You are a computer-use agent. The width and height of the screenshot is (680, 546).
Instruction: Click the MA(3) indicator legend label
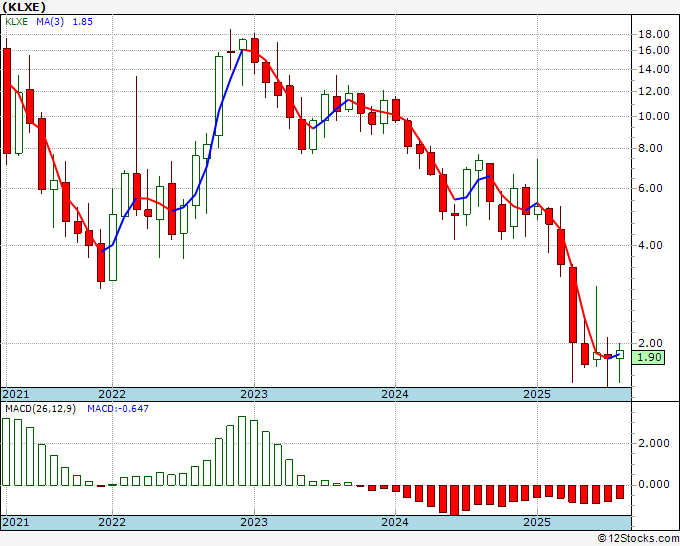(50, 22)
